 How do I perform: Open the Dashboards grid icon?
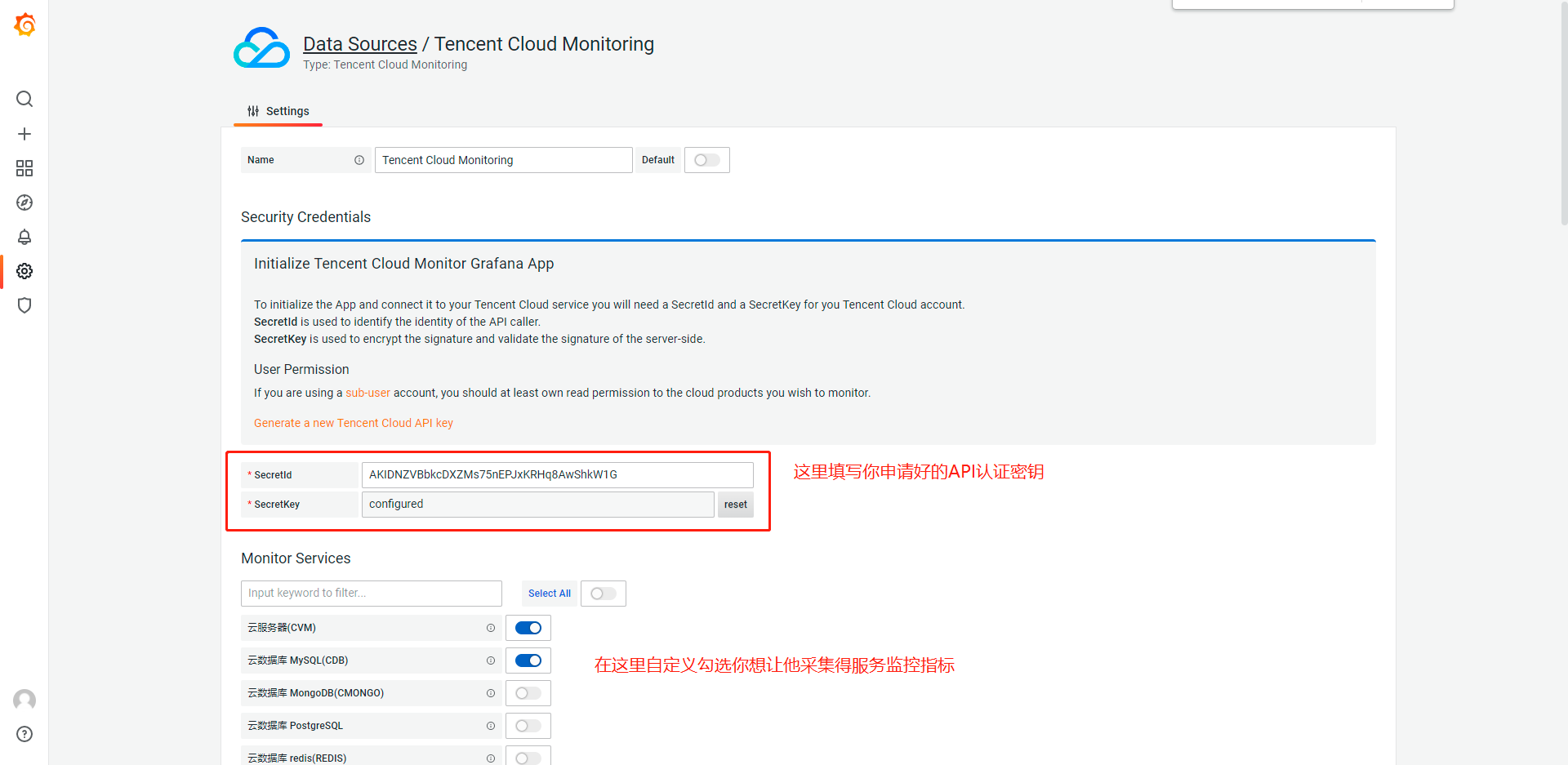click(24, 168)
